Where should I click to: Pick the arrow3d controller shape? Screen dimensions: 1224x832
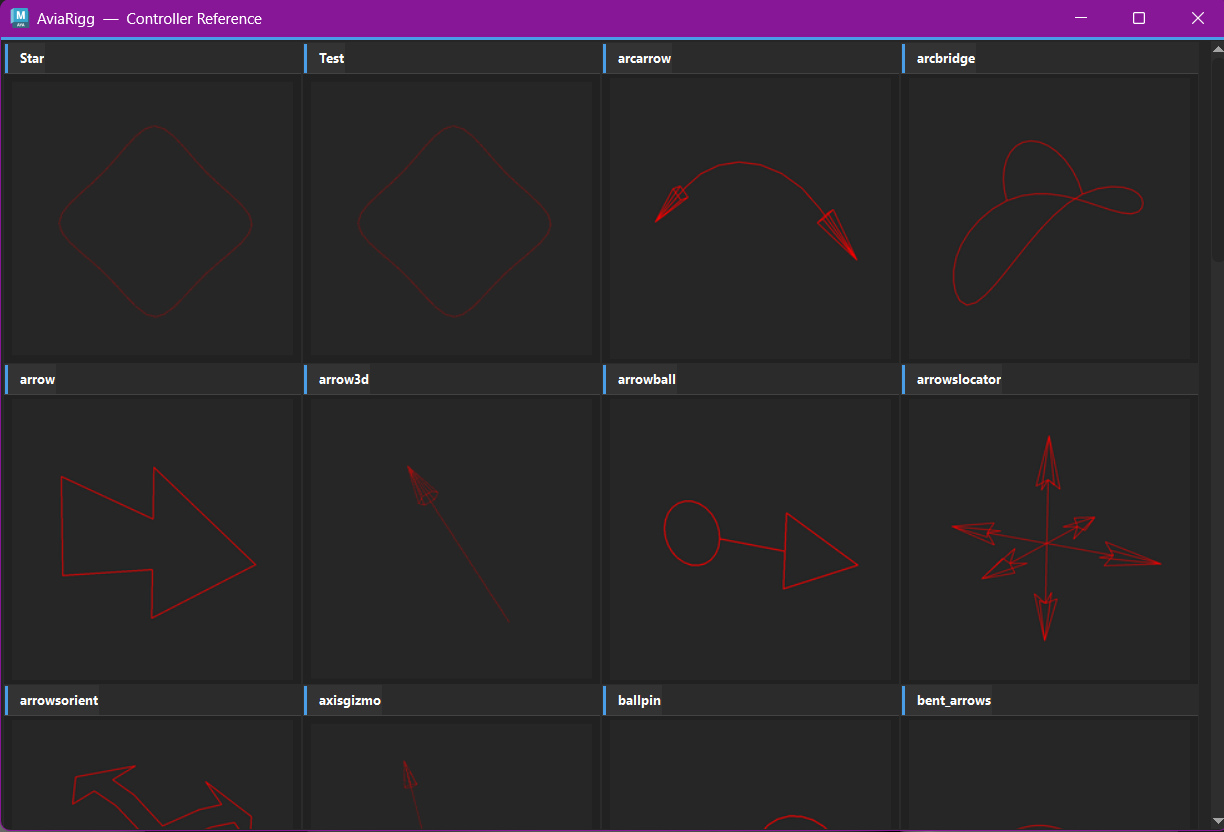pyautogui.click(x=451, y=539)
